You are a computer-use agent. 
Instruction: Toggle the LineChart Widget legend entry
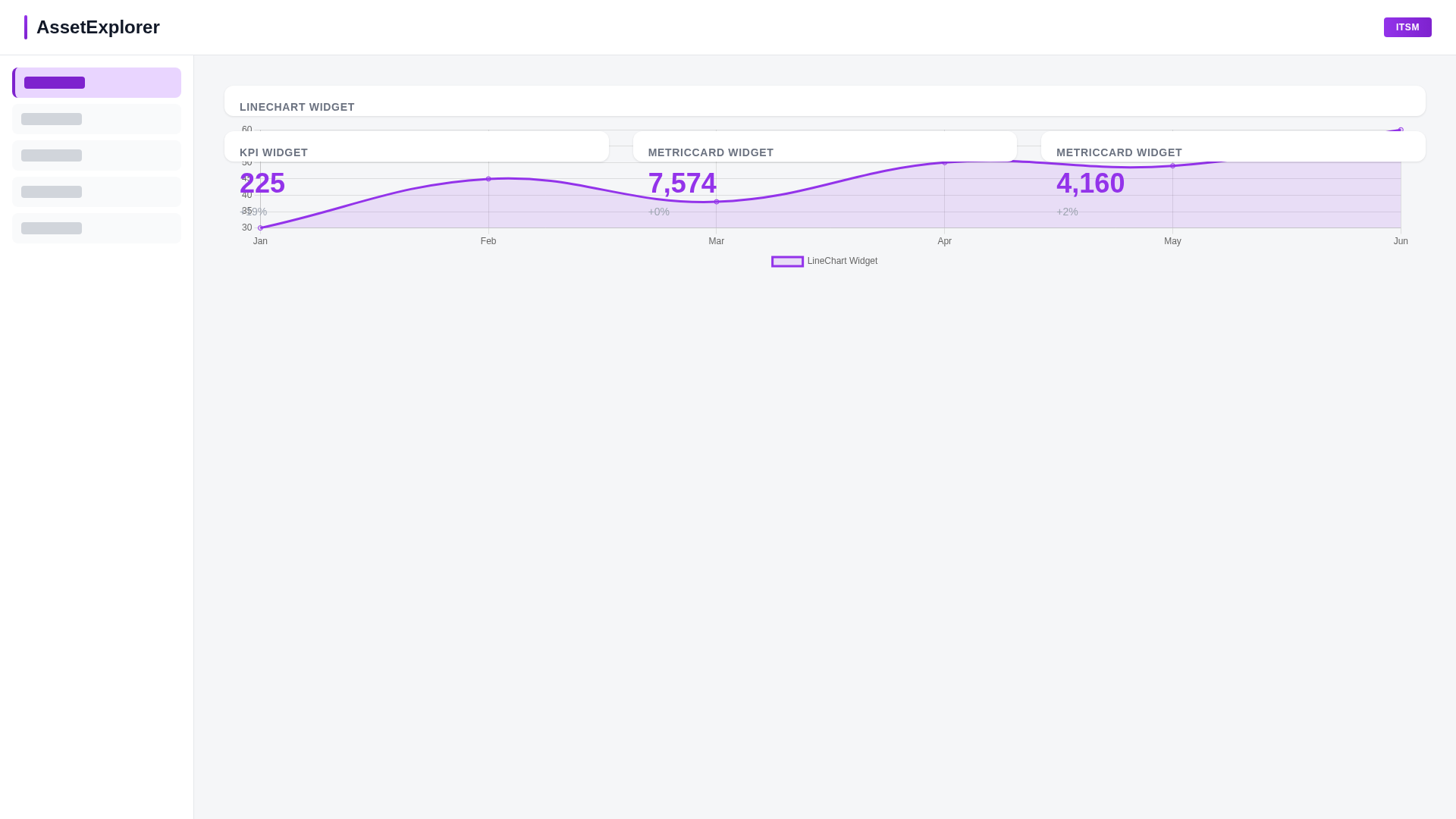(x=842, y=261)
